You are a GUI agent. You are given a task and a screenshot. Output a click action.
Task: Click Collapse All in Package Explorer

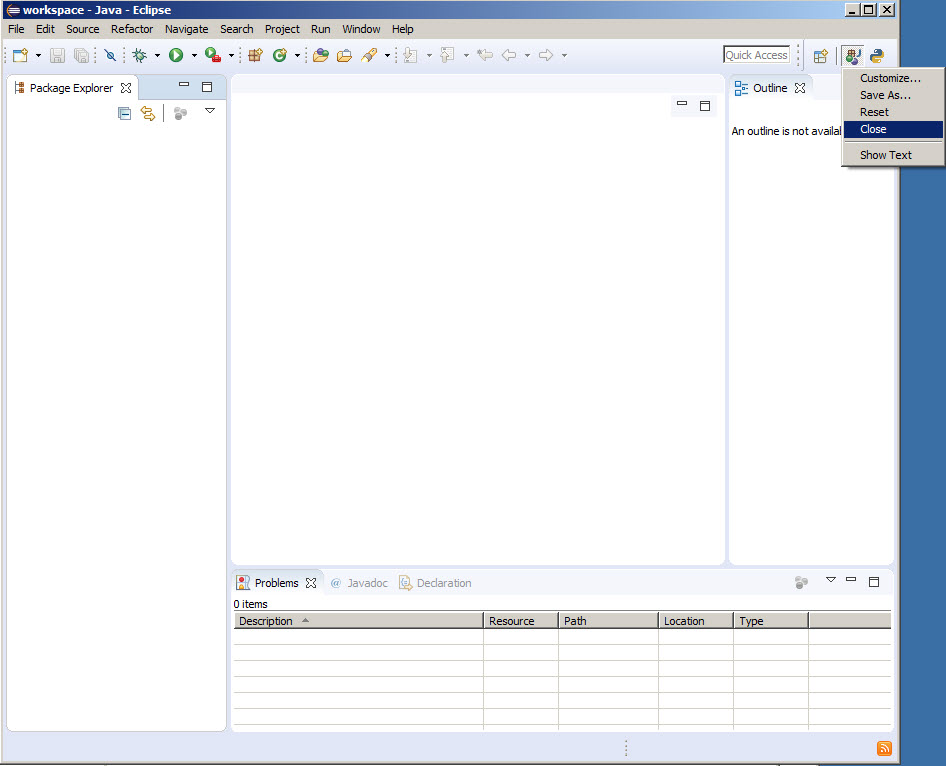124,114
